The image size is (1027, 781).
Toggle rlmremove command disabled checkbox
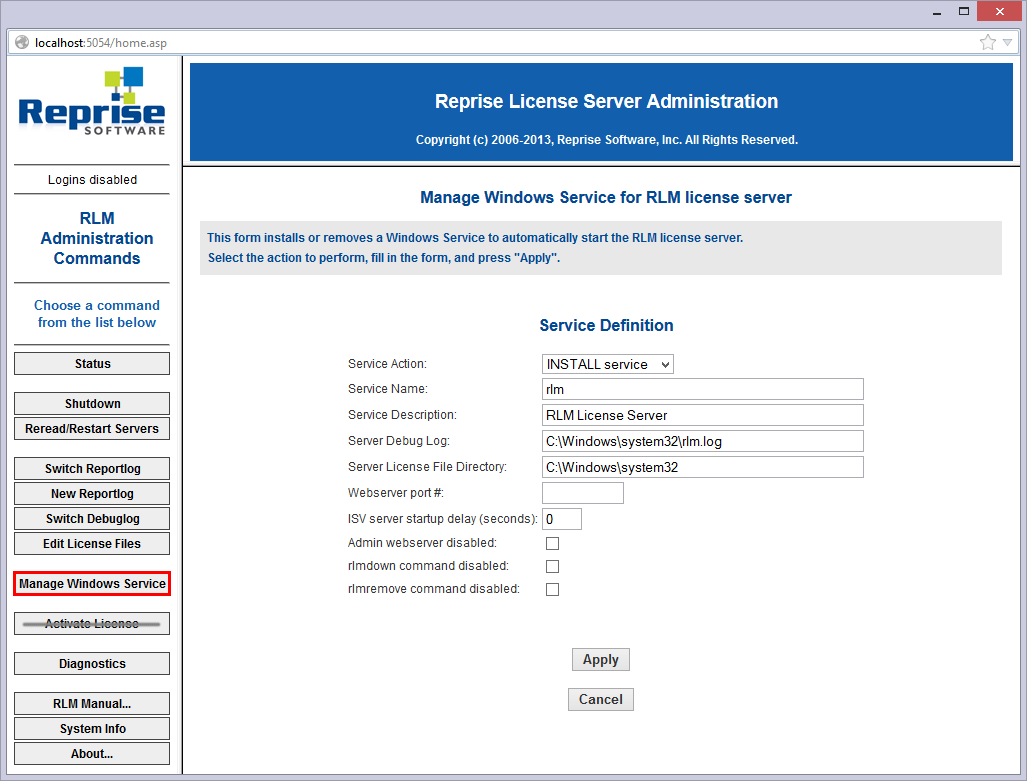pos(552,590)
